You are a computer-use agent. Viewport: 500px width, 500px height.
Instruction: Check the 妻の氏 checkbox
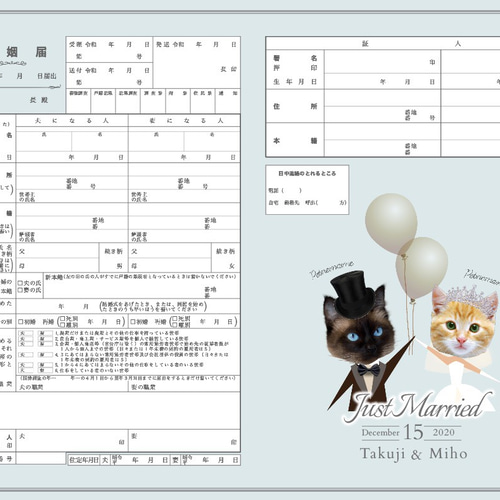pos(20,290)
